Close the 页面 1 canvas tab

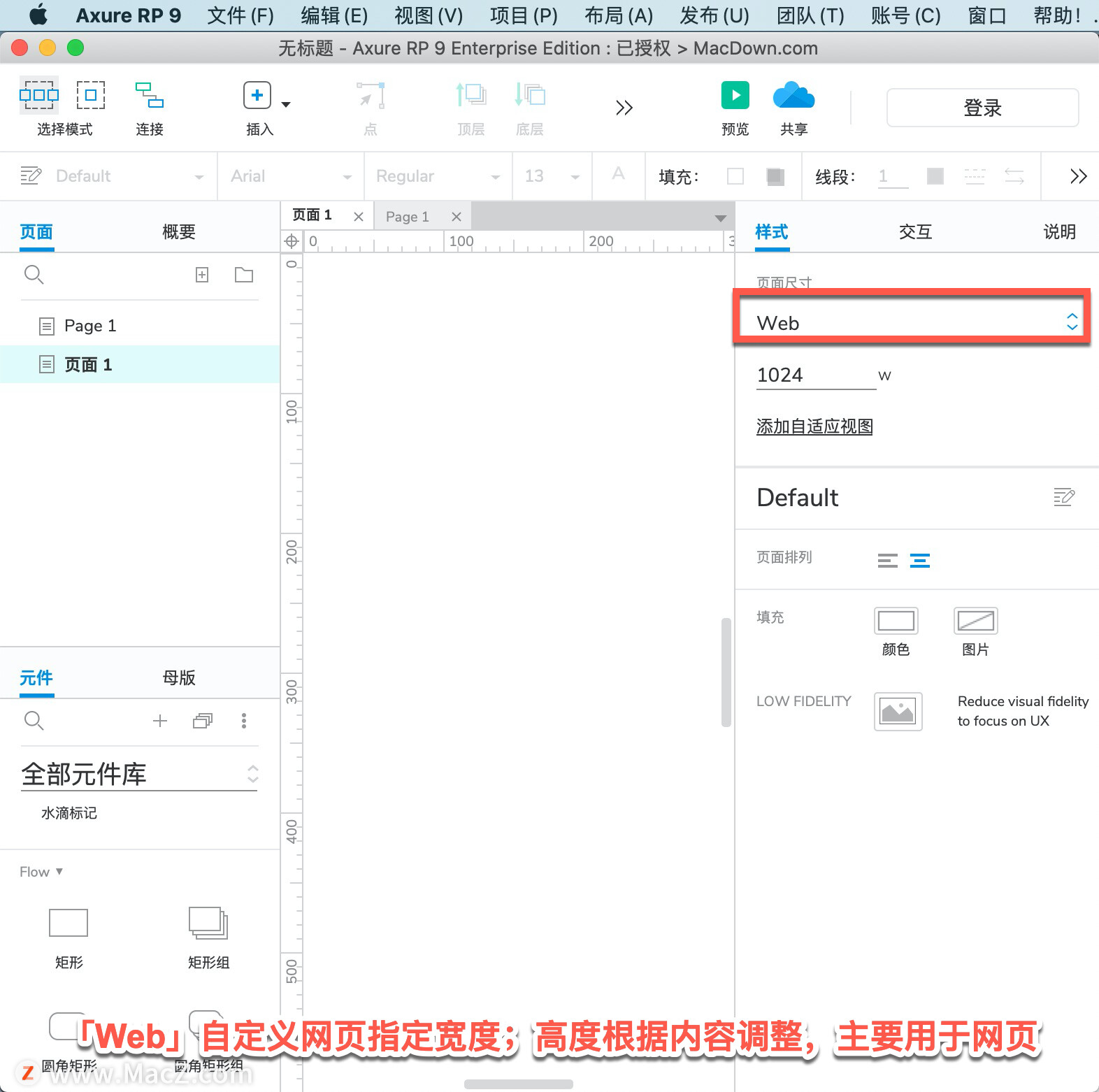(359, 217)
